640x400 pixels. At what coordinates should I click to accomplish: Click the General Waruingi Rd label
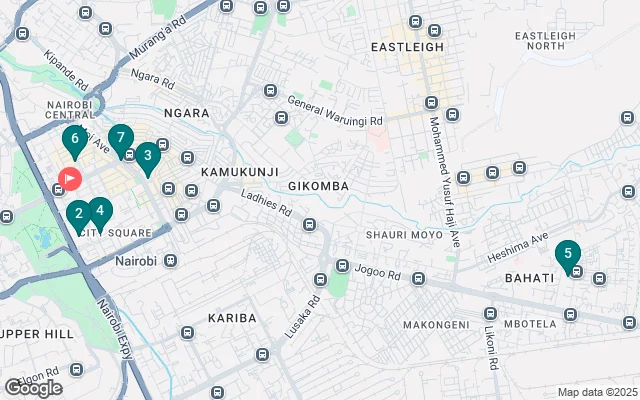[x=335, y=111]
